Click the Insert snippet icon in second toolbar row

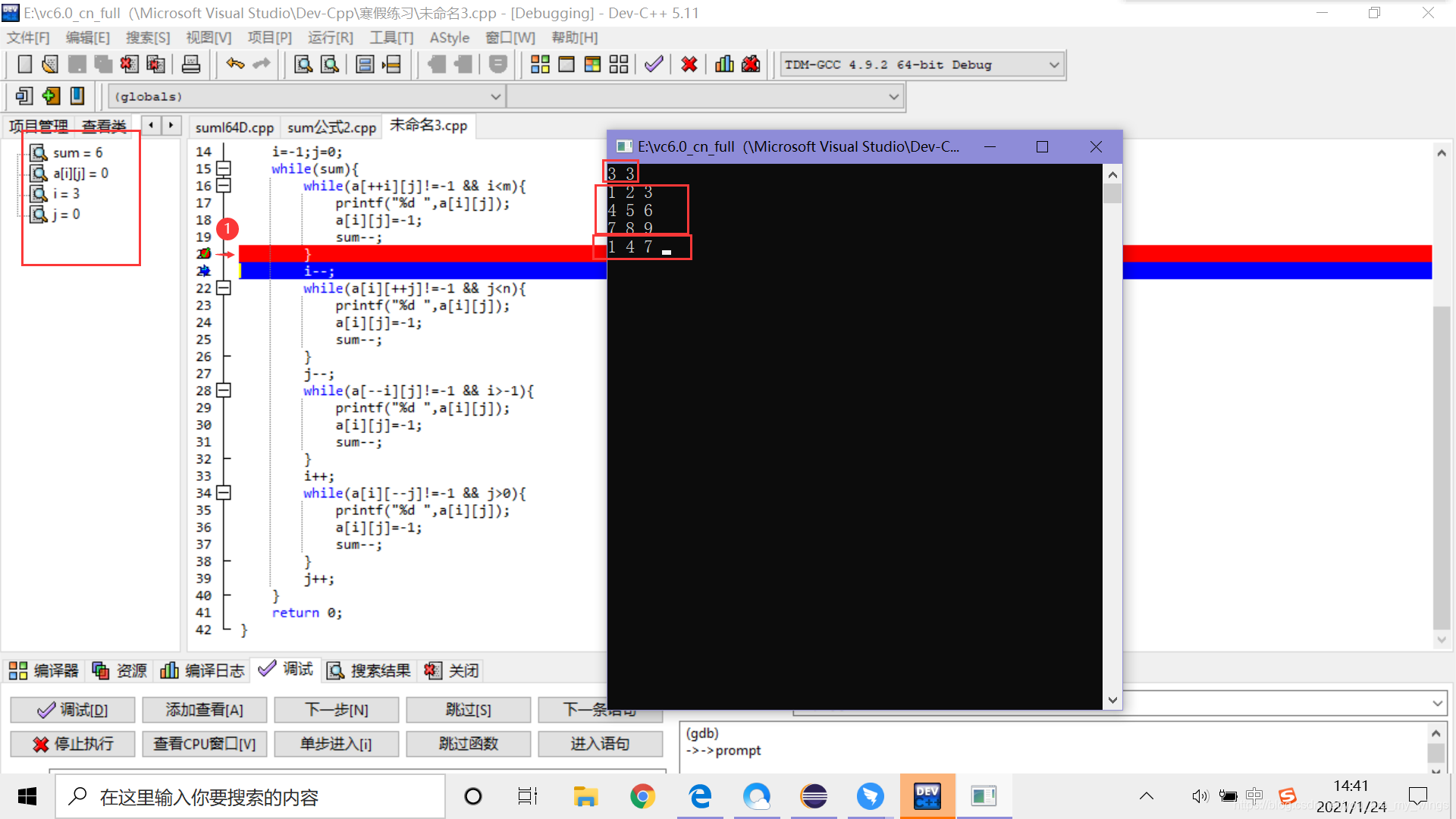24,96
